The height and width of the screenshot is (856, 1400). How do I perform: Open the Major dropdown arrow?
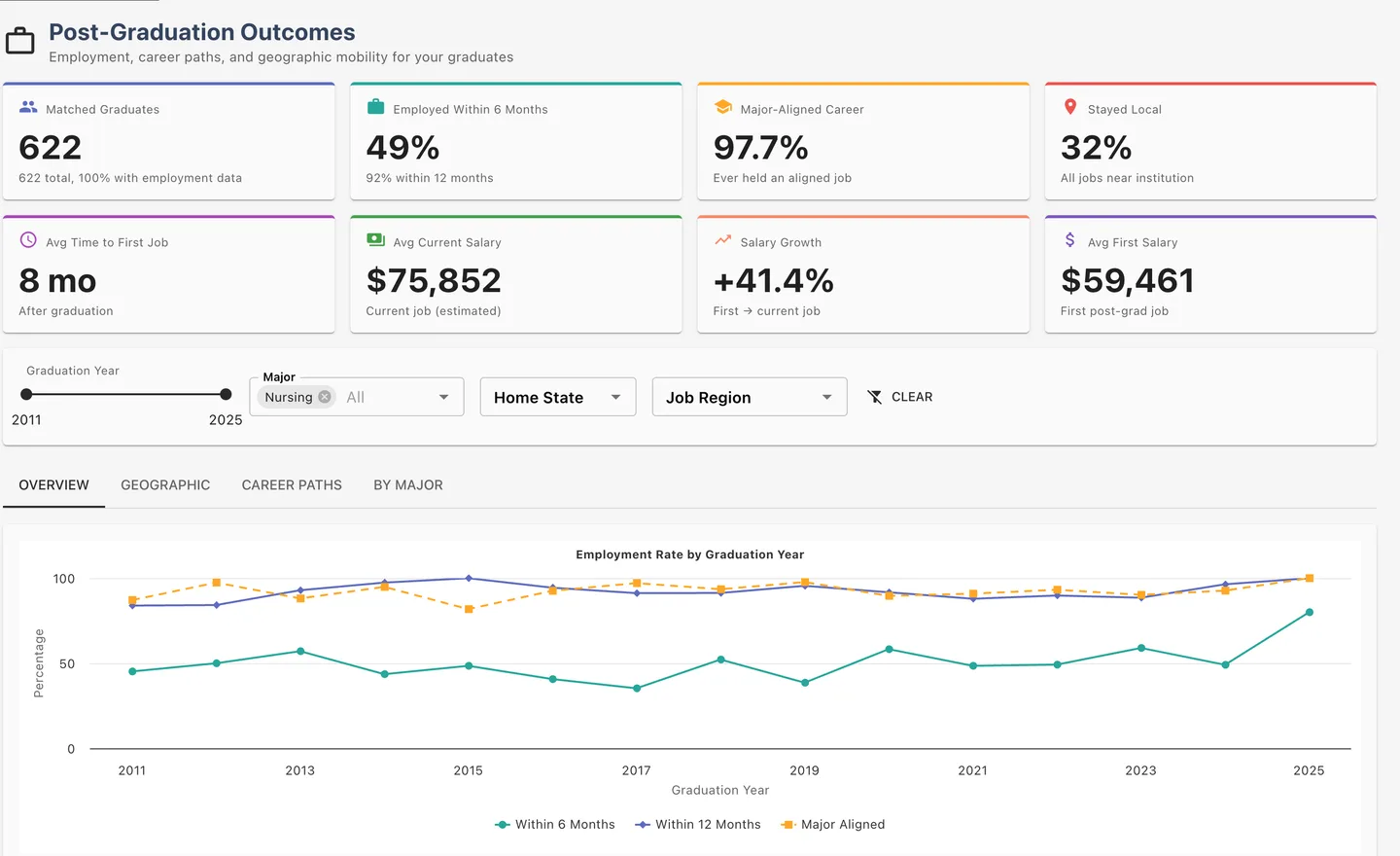coord(444,397)
